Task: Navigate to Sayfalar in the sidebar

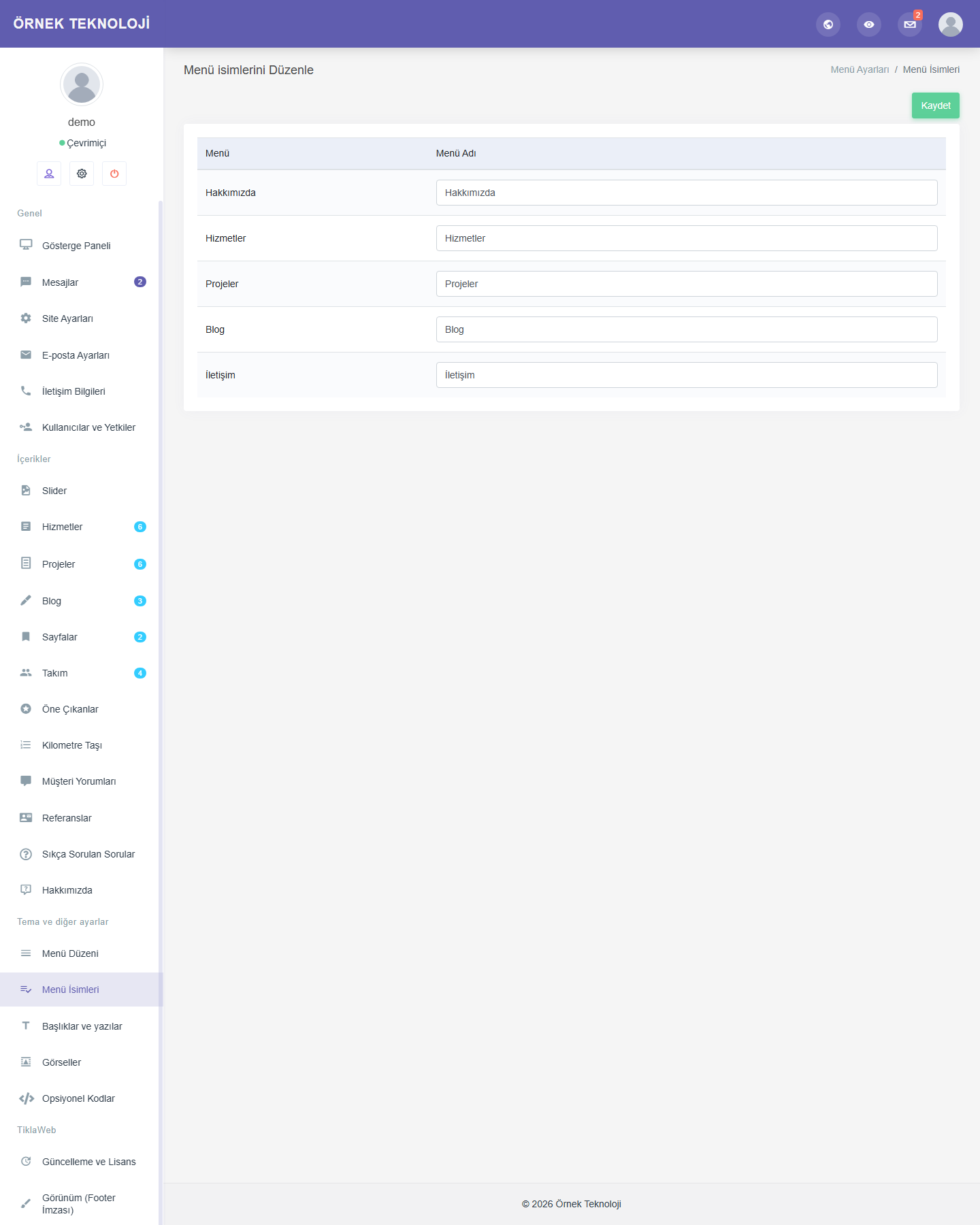Action: coord(82,637)
